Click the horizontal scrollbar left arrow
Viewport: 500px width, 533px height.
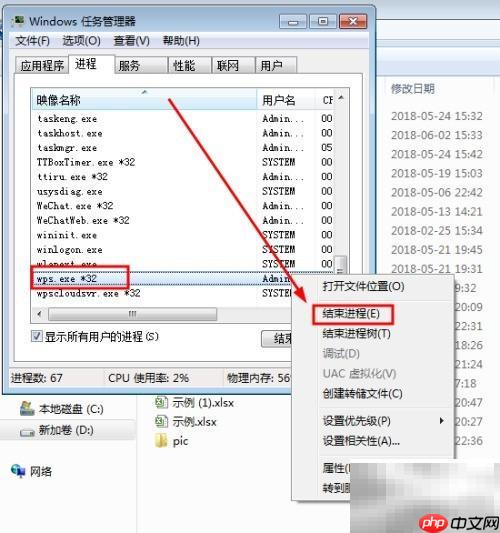coord(39,314)
